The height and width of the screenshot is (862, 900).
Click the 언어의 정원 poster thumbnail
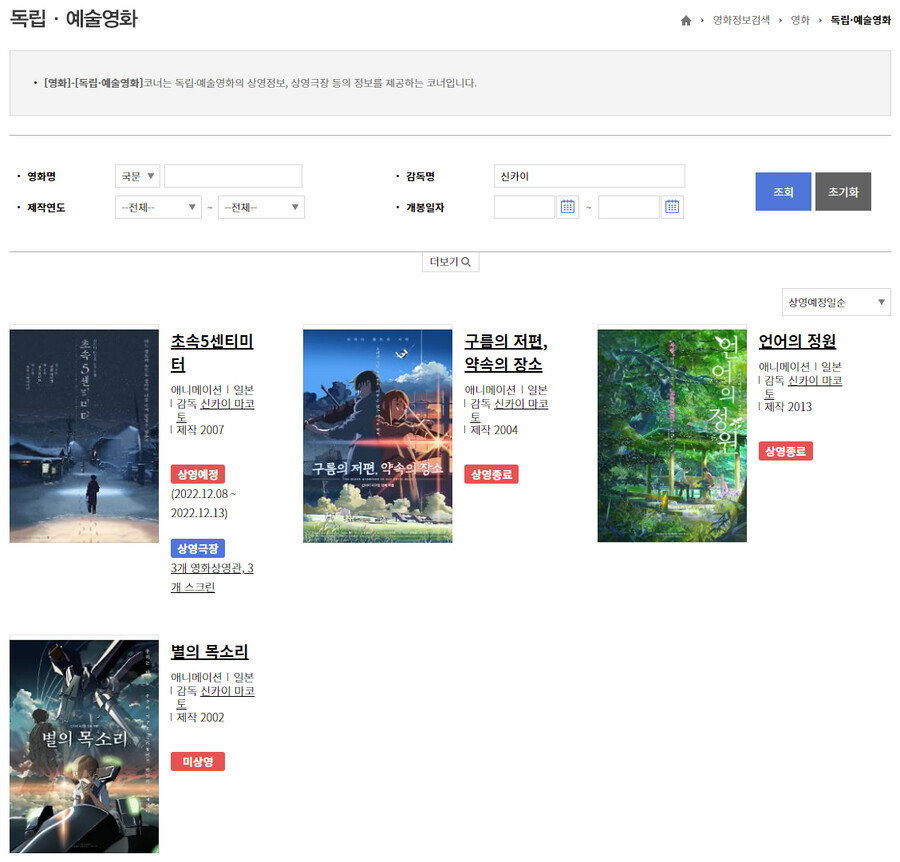pos(672,436)
